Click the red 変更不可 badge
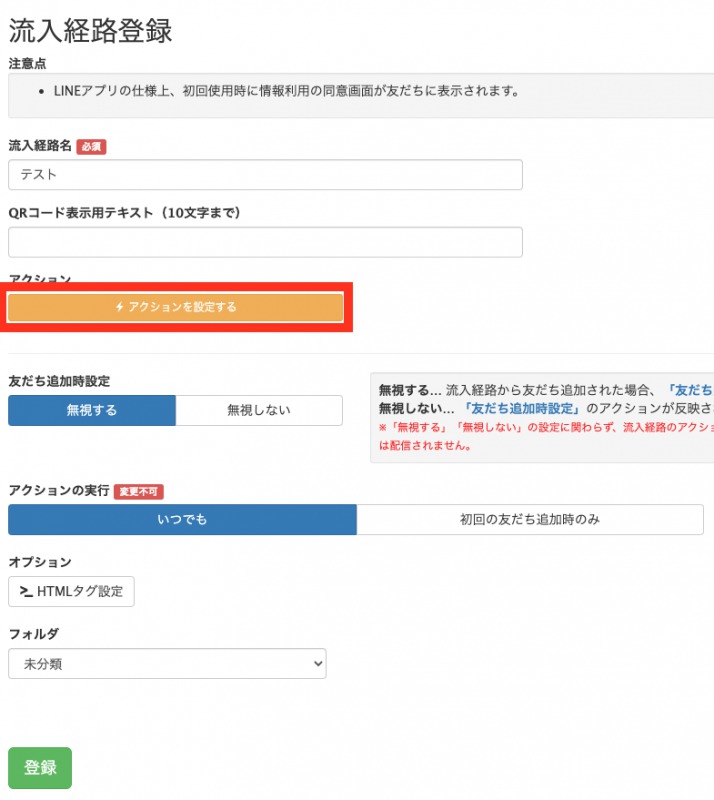 point(138,491)
